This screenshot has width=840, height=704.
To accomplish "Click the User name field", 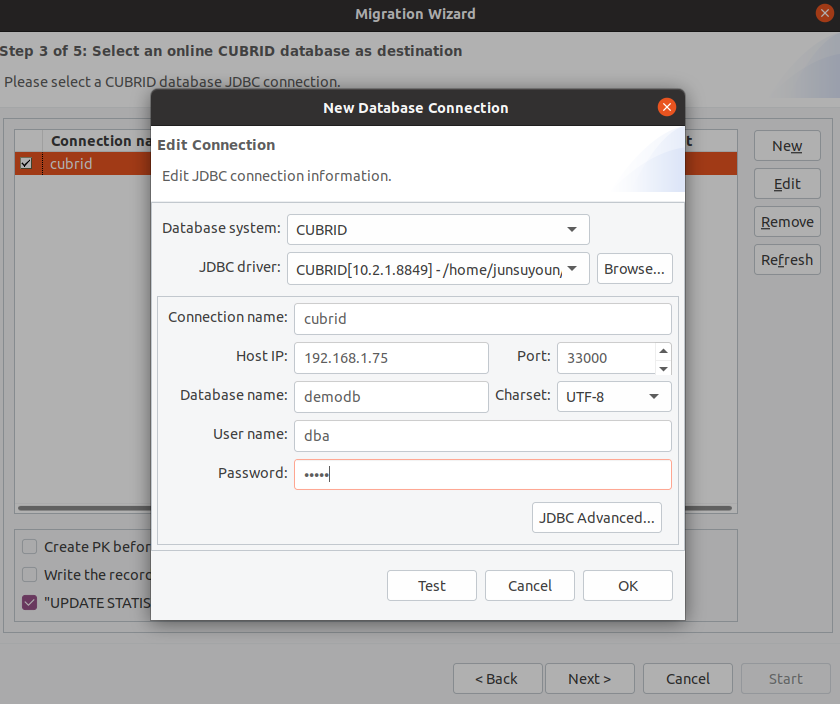I will 482,435.
